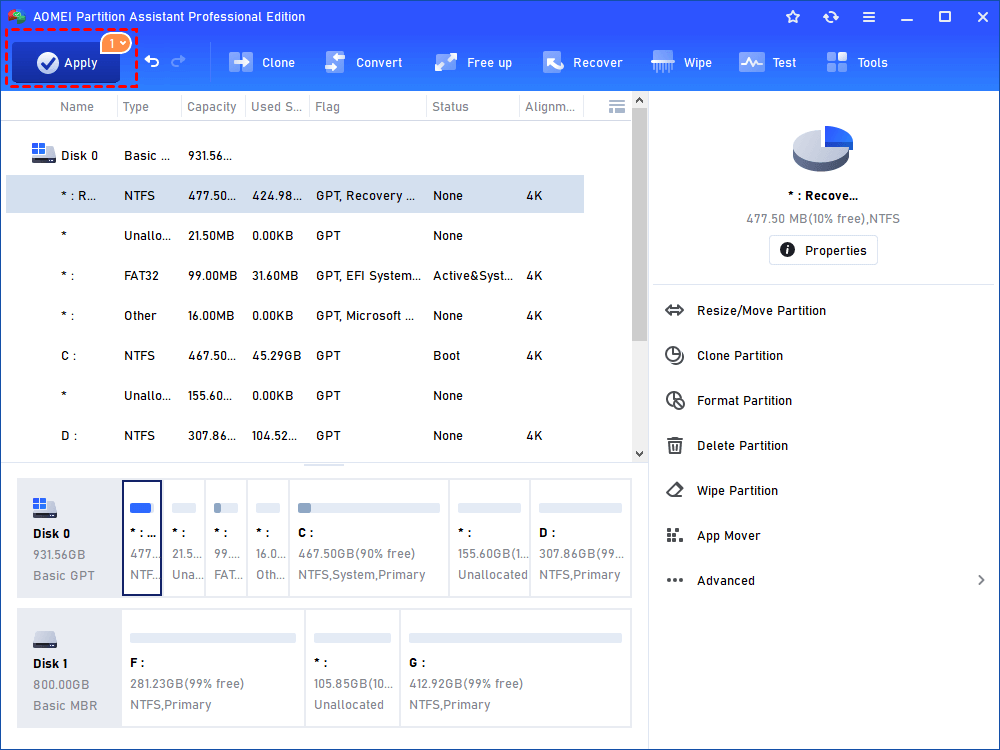Select the Disk 0 row in list

[x=295, y=156]
